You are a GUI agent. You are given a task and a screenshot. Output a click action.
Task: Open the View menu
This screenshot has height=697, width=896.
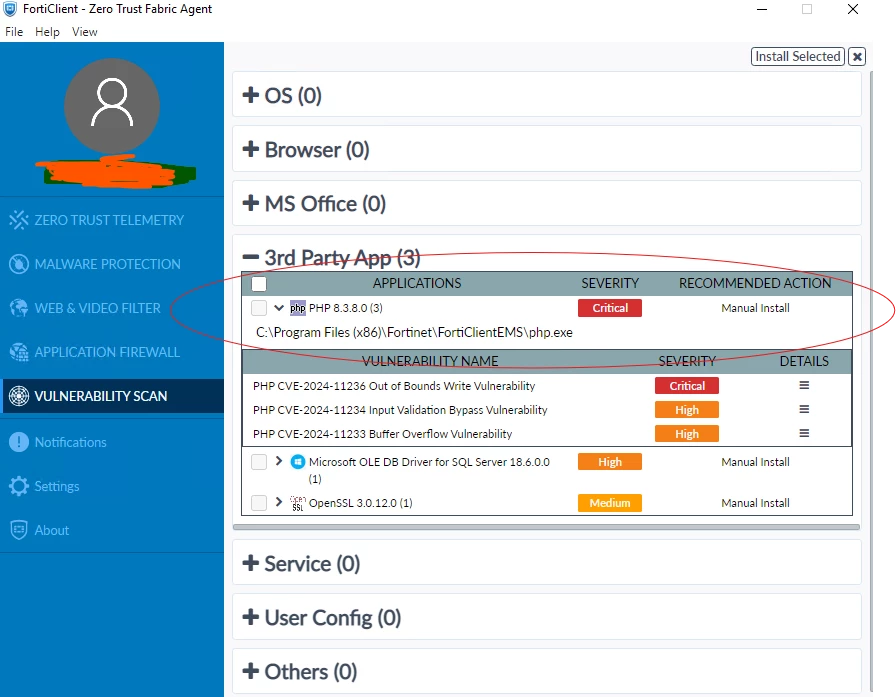pyautogui.click(x=85, y=32)
